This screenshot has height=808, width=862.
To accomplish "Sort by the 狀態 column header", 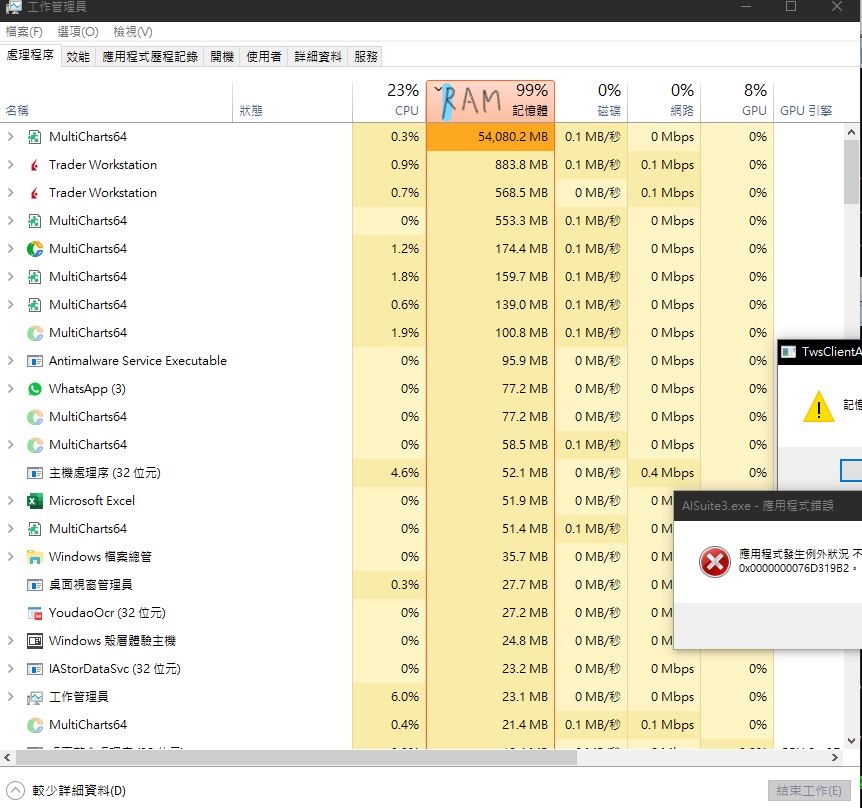I will (x=292, y=102).
